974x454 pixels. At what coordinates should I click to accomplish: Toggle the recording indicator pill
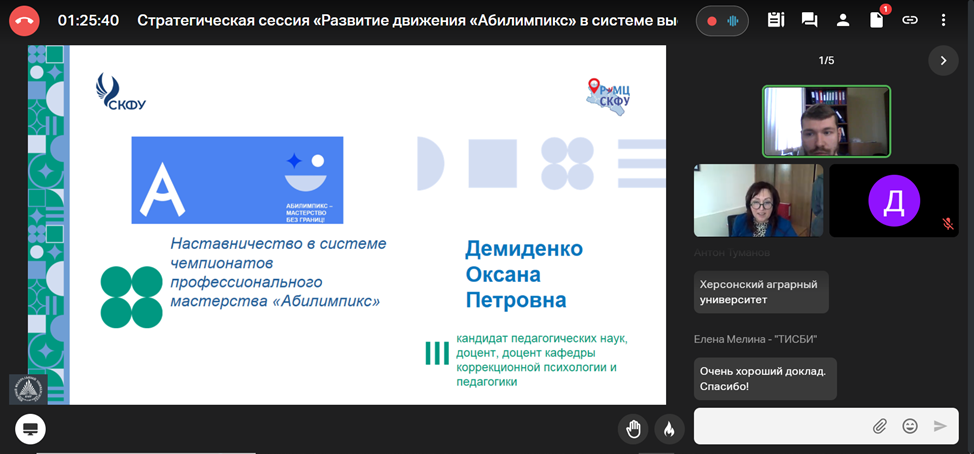[723, 21]
